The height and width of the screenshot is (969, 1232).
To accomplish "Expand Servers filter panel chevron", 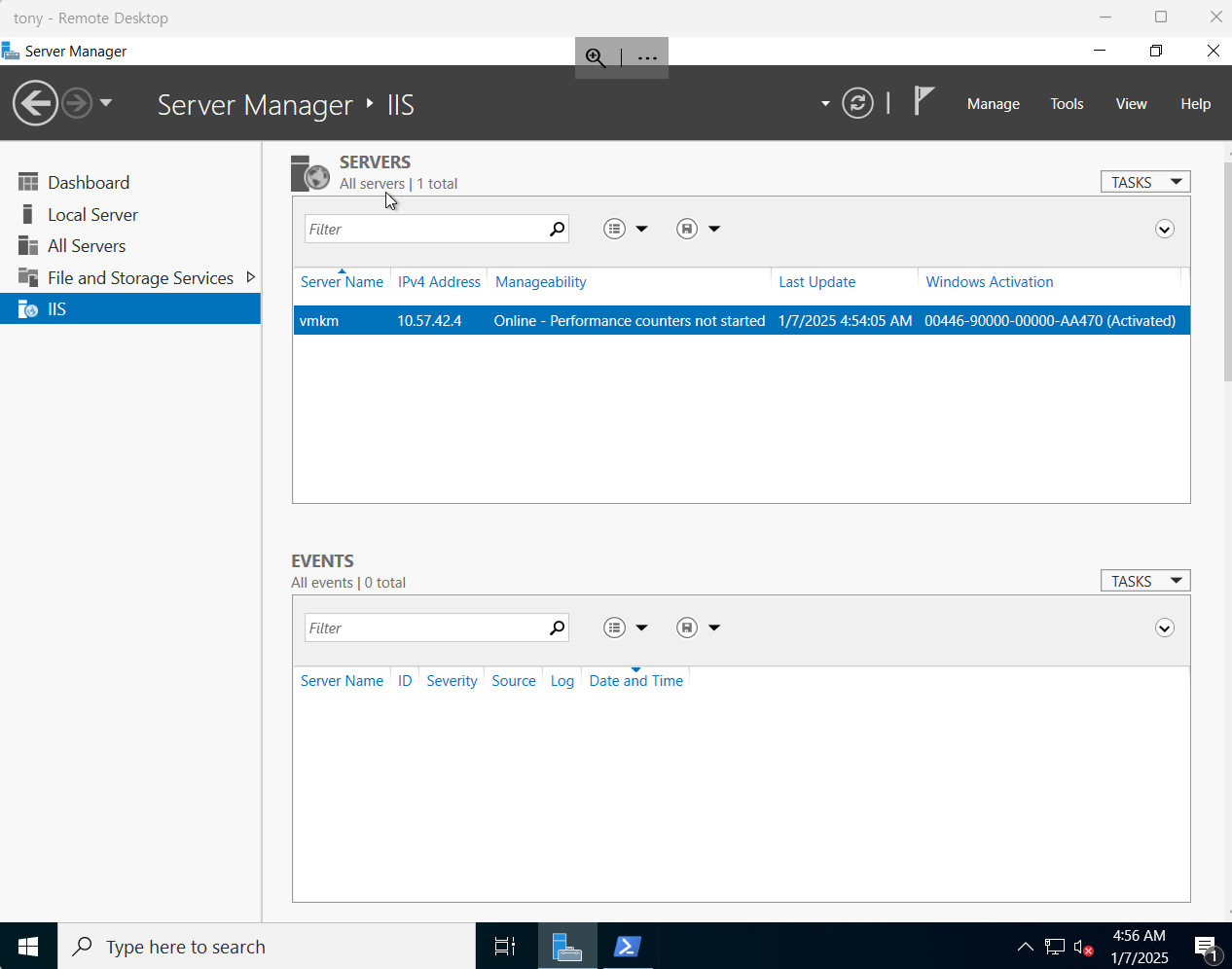I will 1165,230.
